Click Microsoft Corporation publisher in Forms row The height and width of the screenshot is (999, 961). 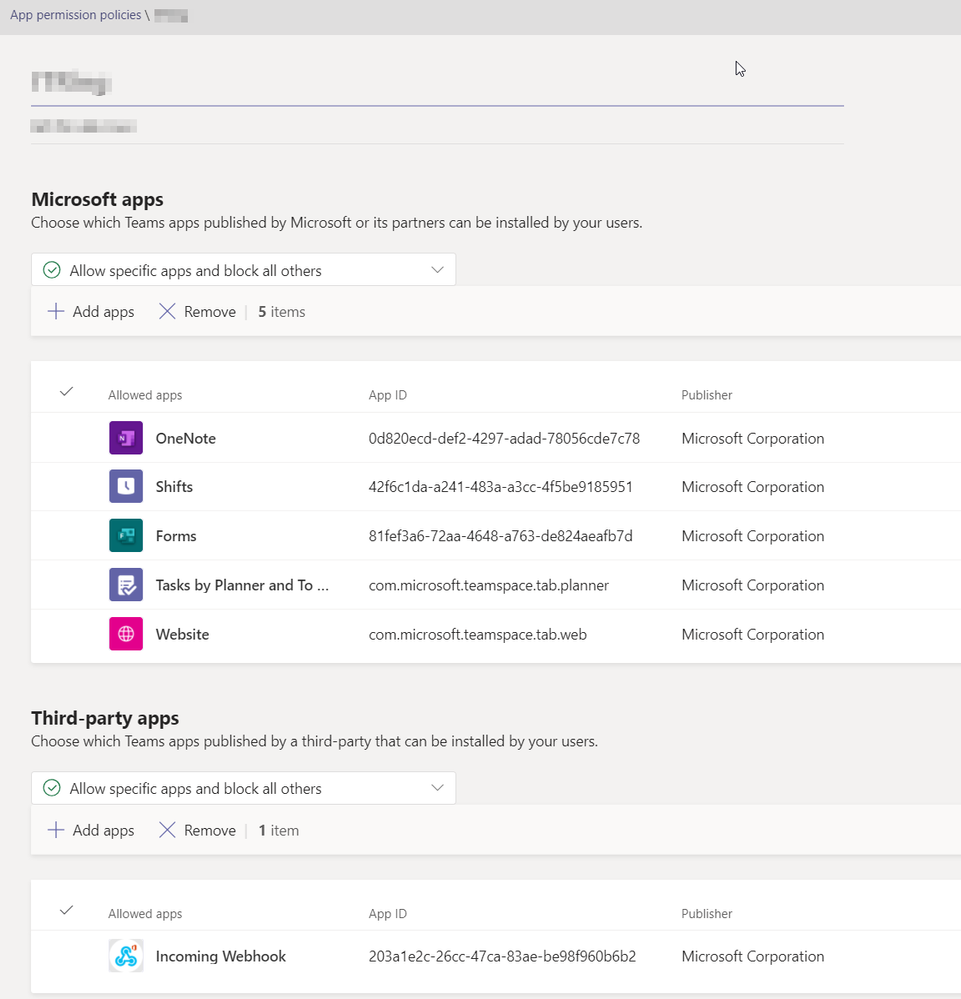[x=753, y=536]
